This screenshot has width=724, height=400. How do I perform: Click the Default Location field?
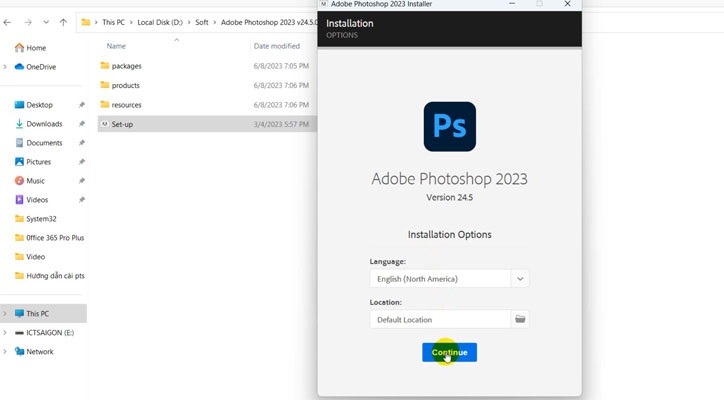[440, 319]
